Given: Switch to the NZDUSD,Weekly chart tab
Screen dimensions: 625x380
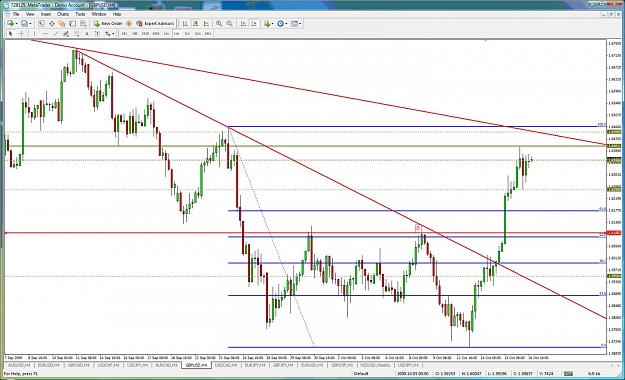Looking at the screenshot, I should coord(375,365).
